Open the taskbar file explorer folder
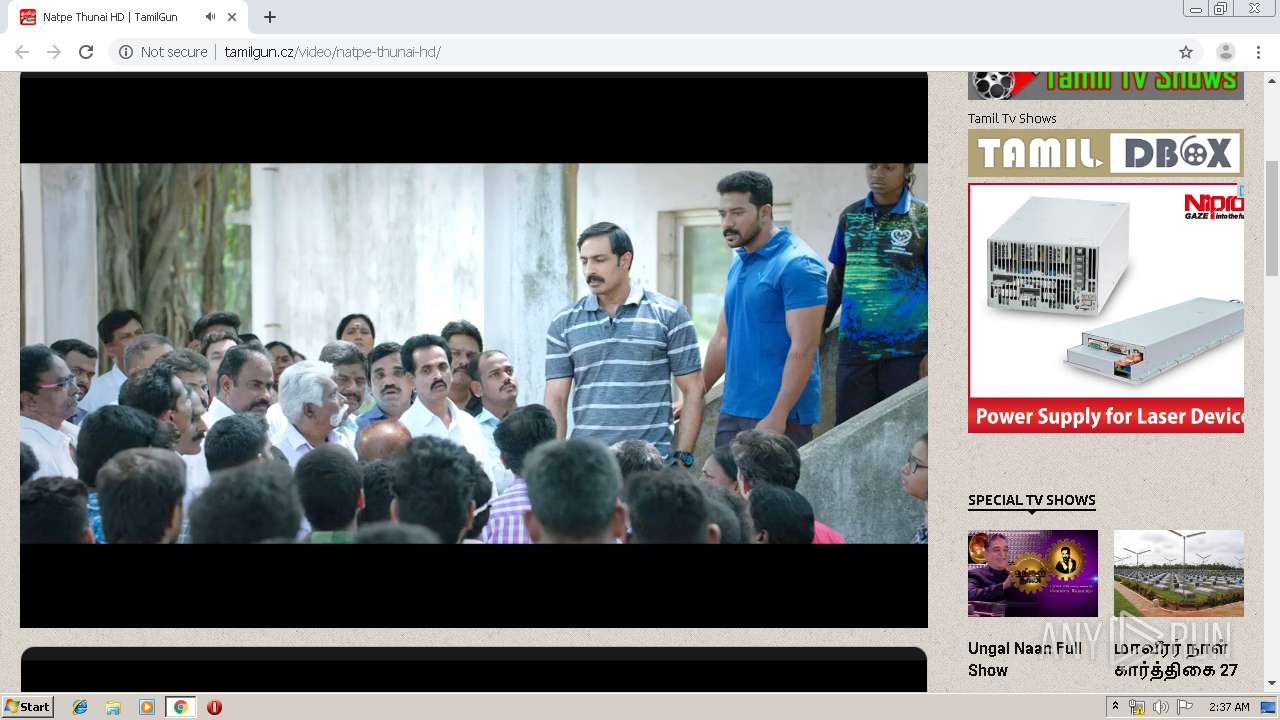The height and width of the screenshot is (720, 1280). [x=113, y=707]
